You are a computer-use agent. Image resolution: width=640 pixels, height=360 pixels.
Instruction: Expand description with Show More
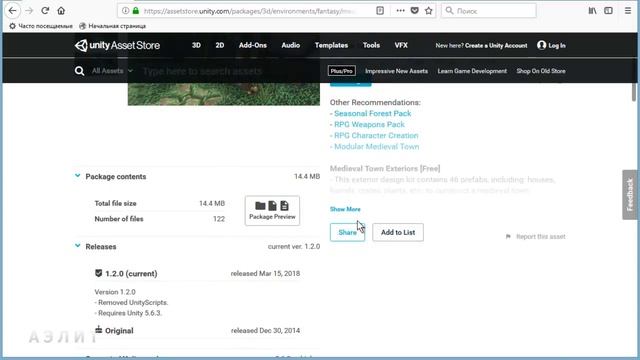[x=345, y=209]
